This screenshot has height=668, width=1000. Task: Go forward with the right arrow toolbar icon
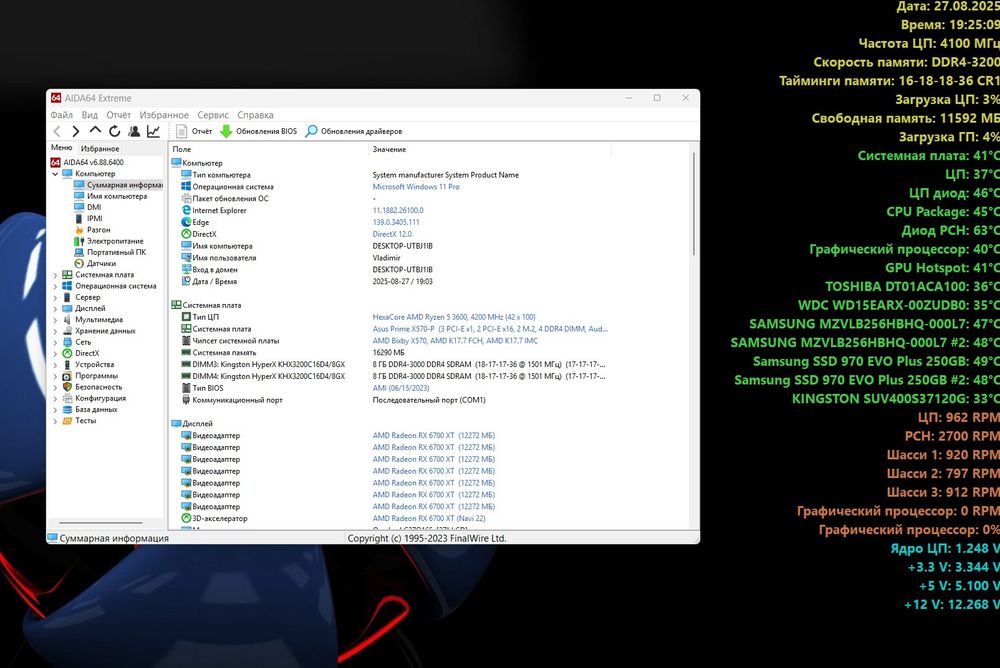click(x=76, y=131)
